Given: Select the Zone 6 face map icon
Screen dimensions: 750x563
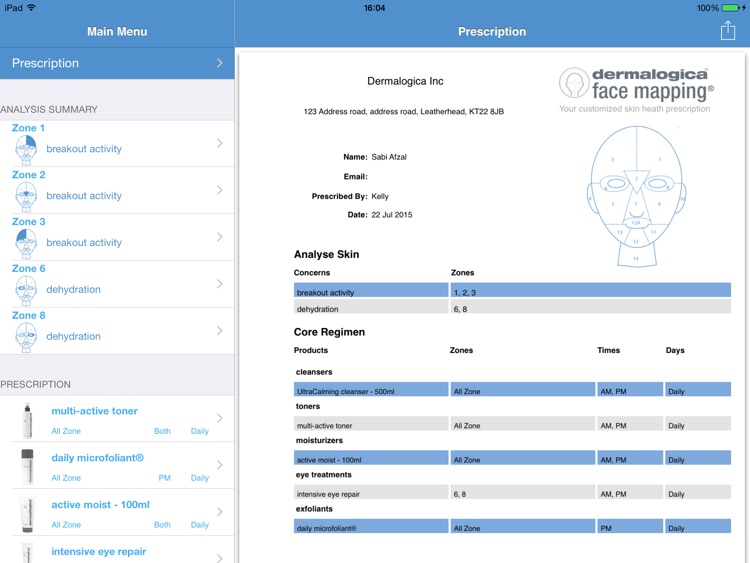Looking at the screenshot, I should click(26, 290).
